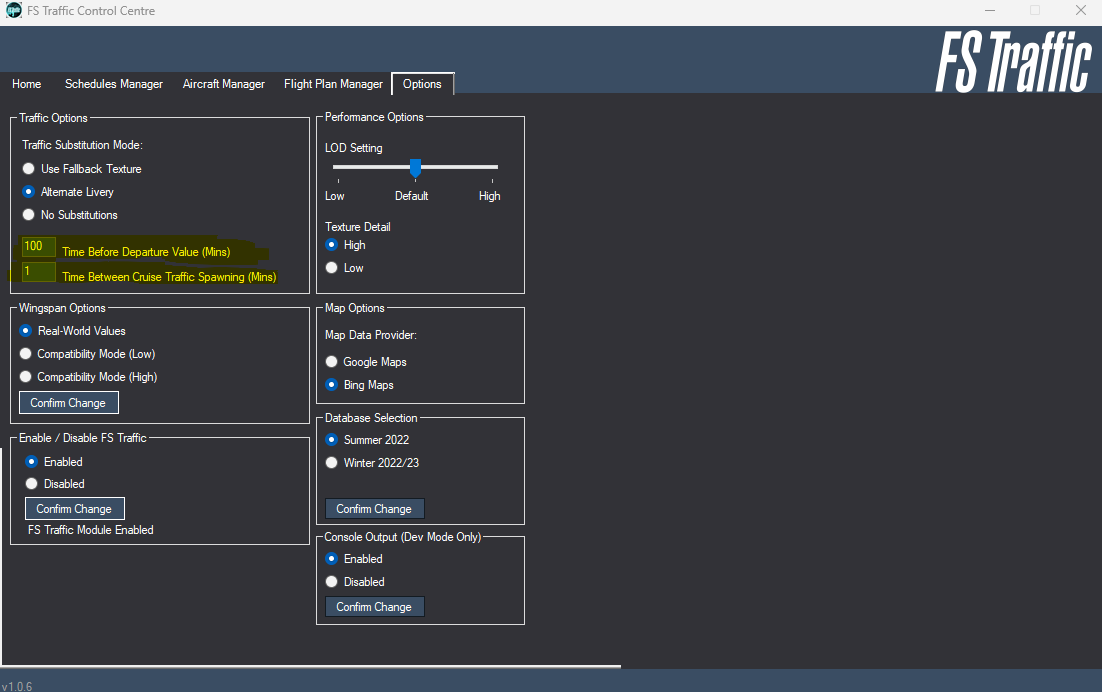Image resolution: width=1102 pixels, height=692 pixels.
Task: Open the Aircraft Manager tab
Action: 223,84
